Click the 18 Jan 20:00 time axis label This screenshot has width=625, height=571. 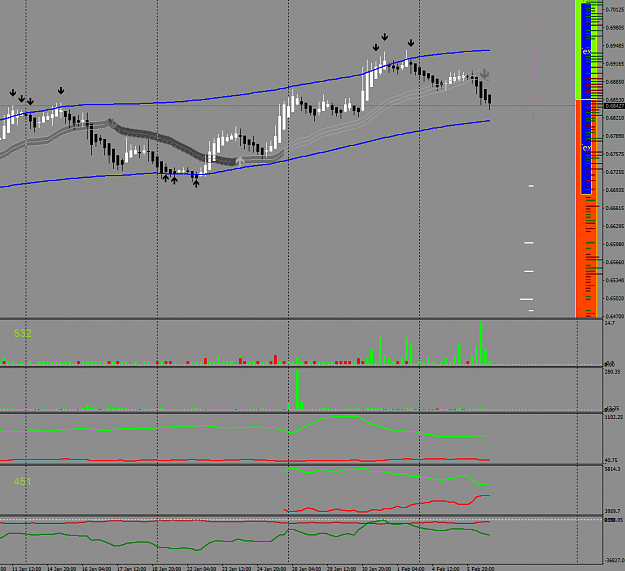point(167,569)
